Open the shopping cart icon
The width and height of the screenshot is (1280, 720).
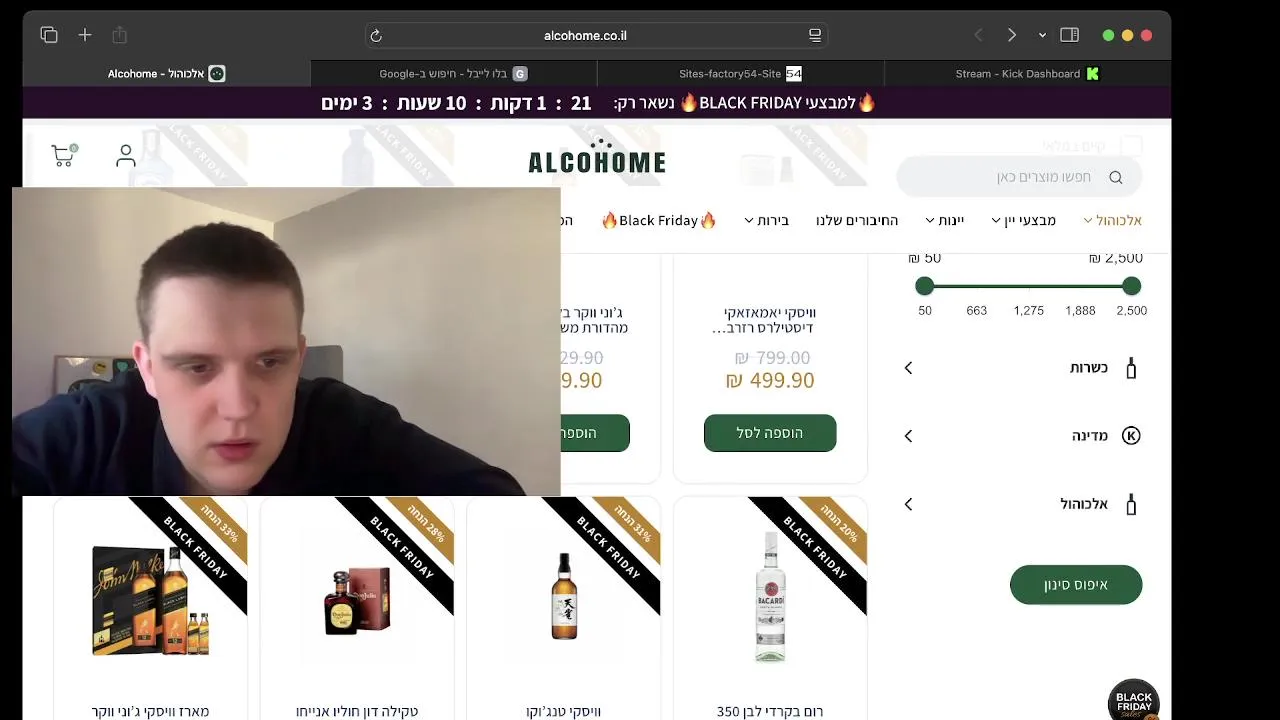[63, 155]
